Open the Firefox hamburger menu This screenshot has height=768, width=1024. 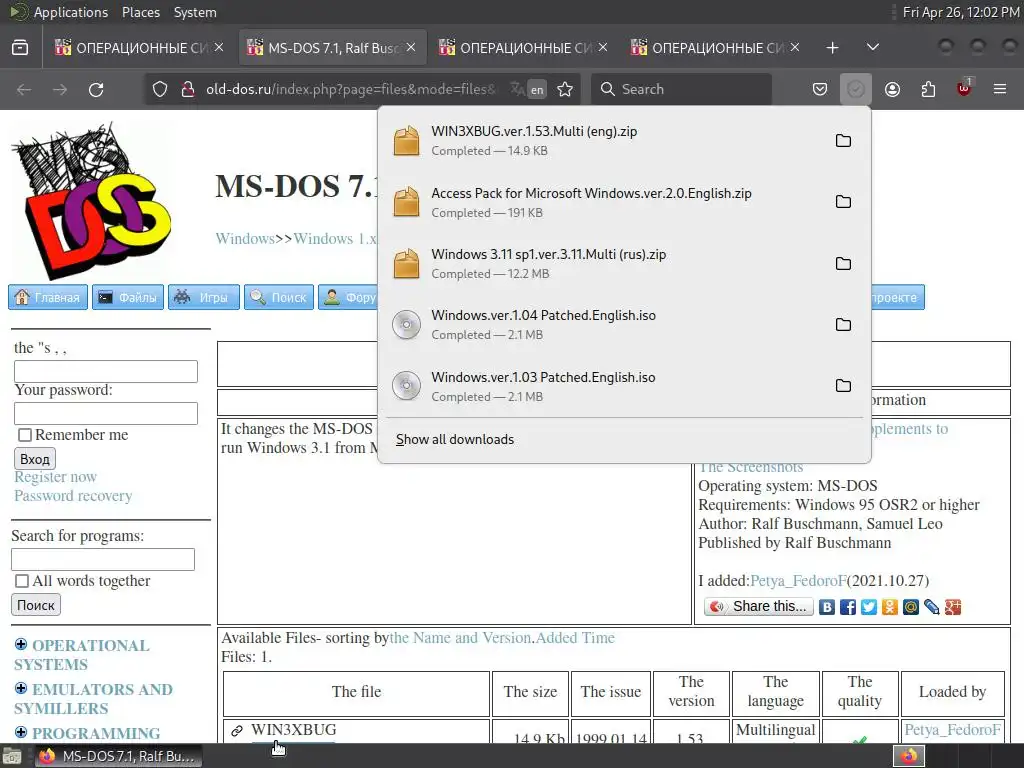point(1000,89)
